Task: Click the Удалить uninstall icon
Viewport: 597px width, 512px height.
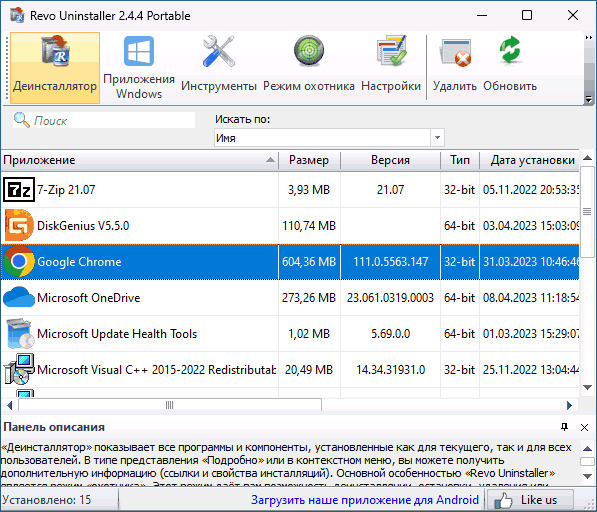Action: point(455,53)
